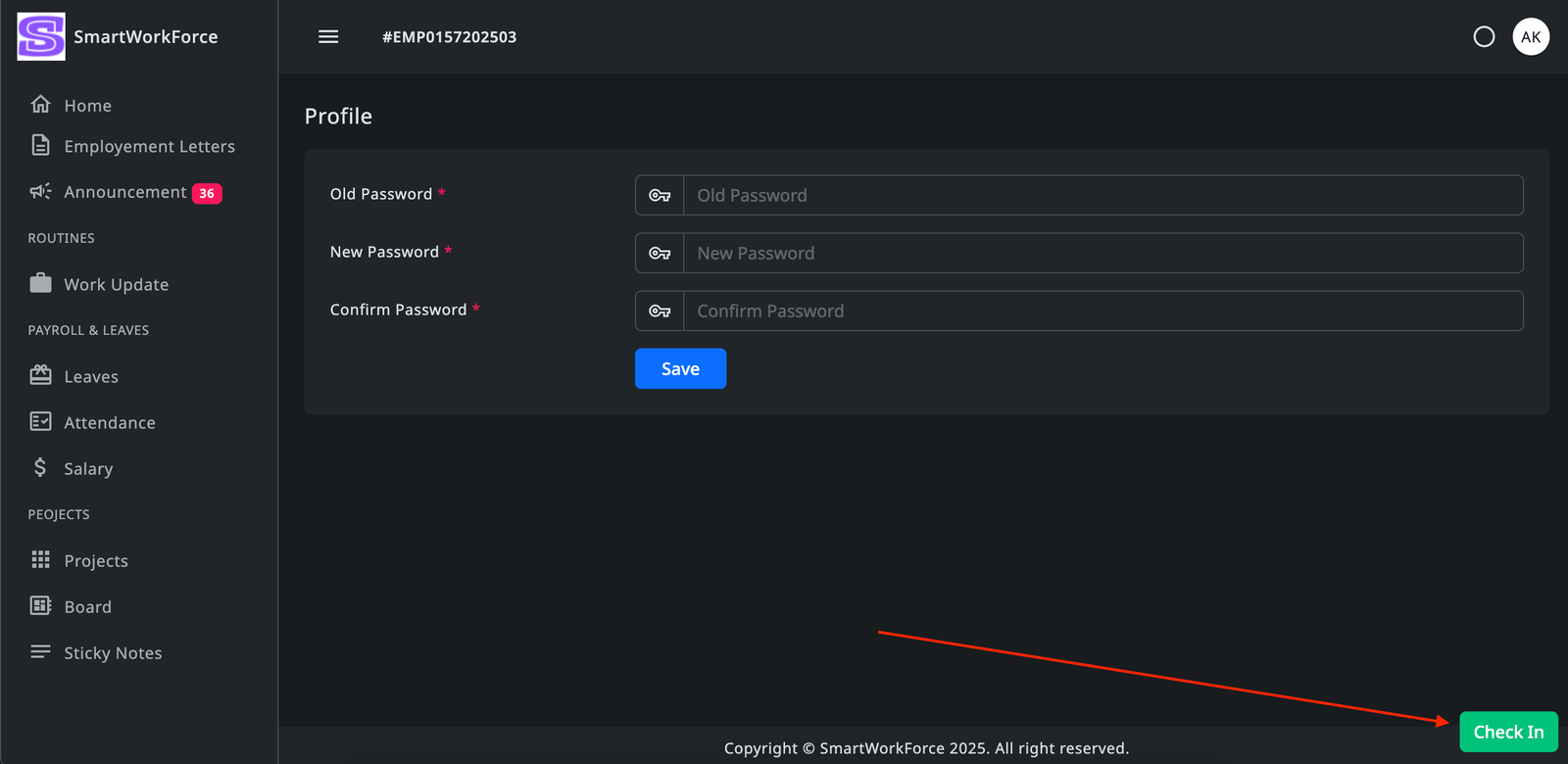The width and height of the screenshot is (1568, 764).
Task: Open Employement Letters document icon
Action: (x=40, y=146)
